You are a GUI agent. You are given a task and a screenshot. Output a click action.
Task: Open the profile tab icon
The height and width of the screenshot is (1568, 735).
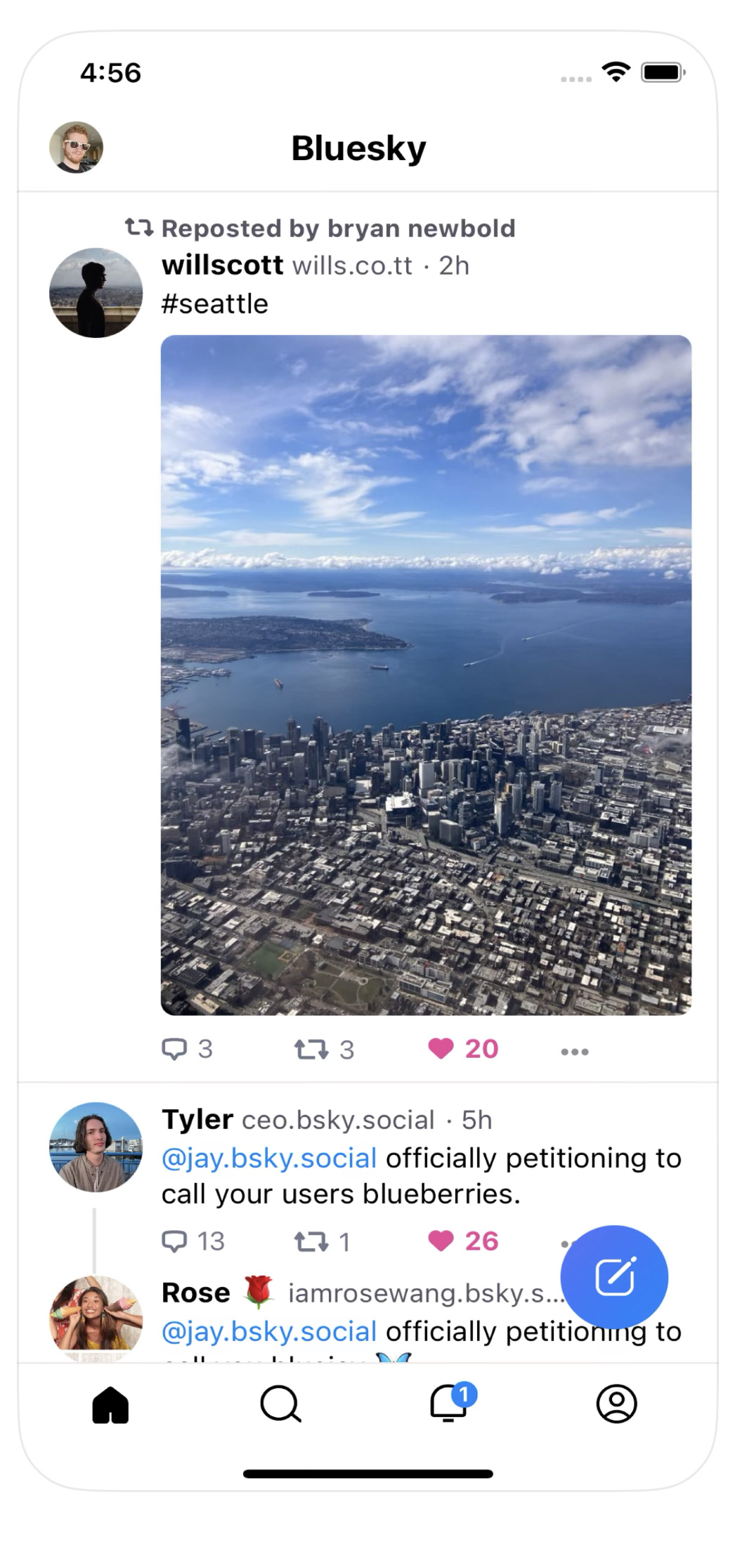(x=616, y=1404)
